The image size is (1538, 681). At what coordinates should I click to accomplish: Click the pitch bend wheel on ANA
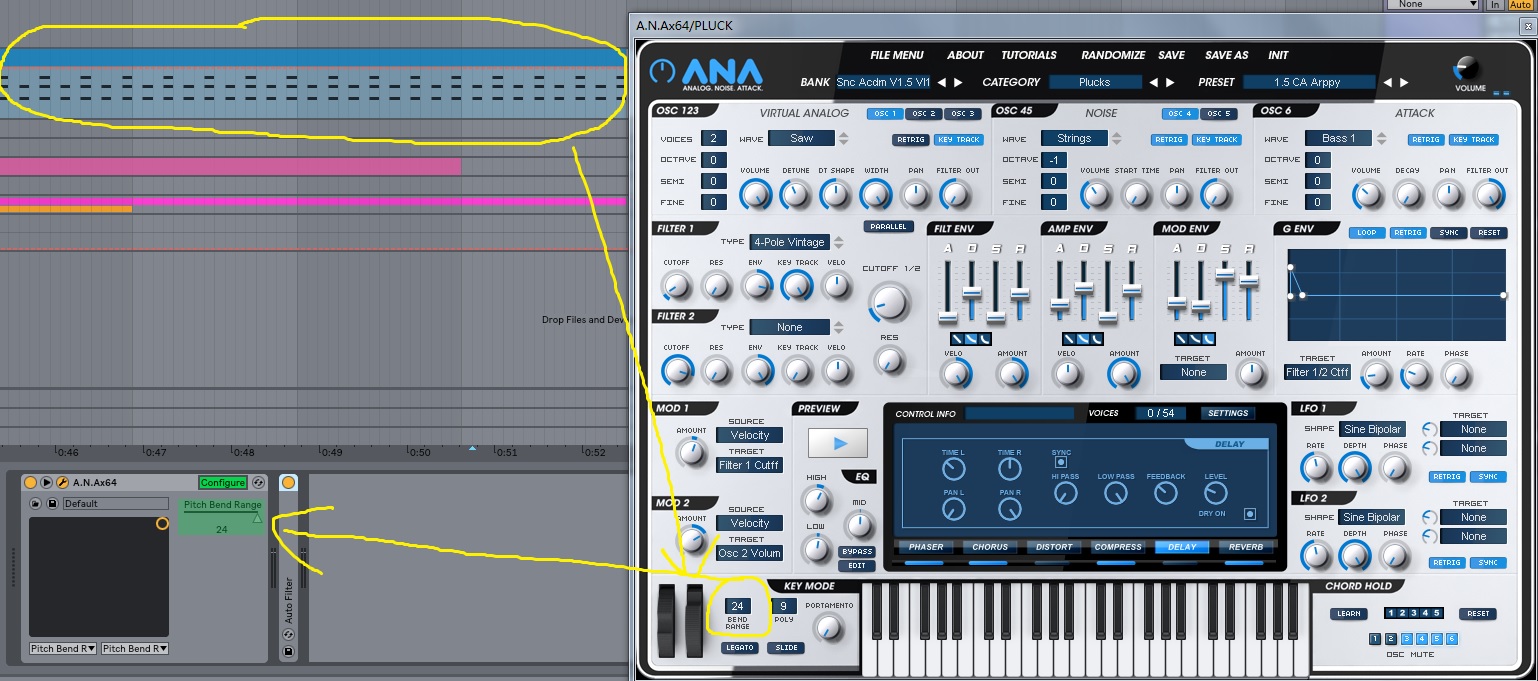665,622
